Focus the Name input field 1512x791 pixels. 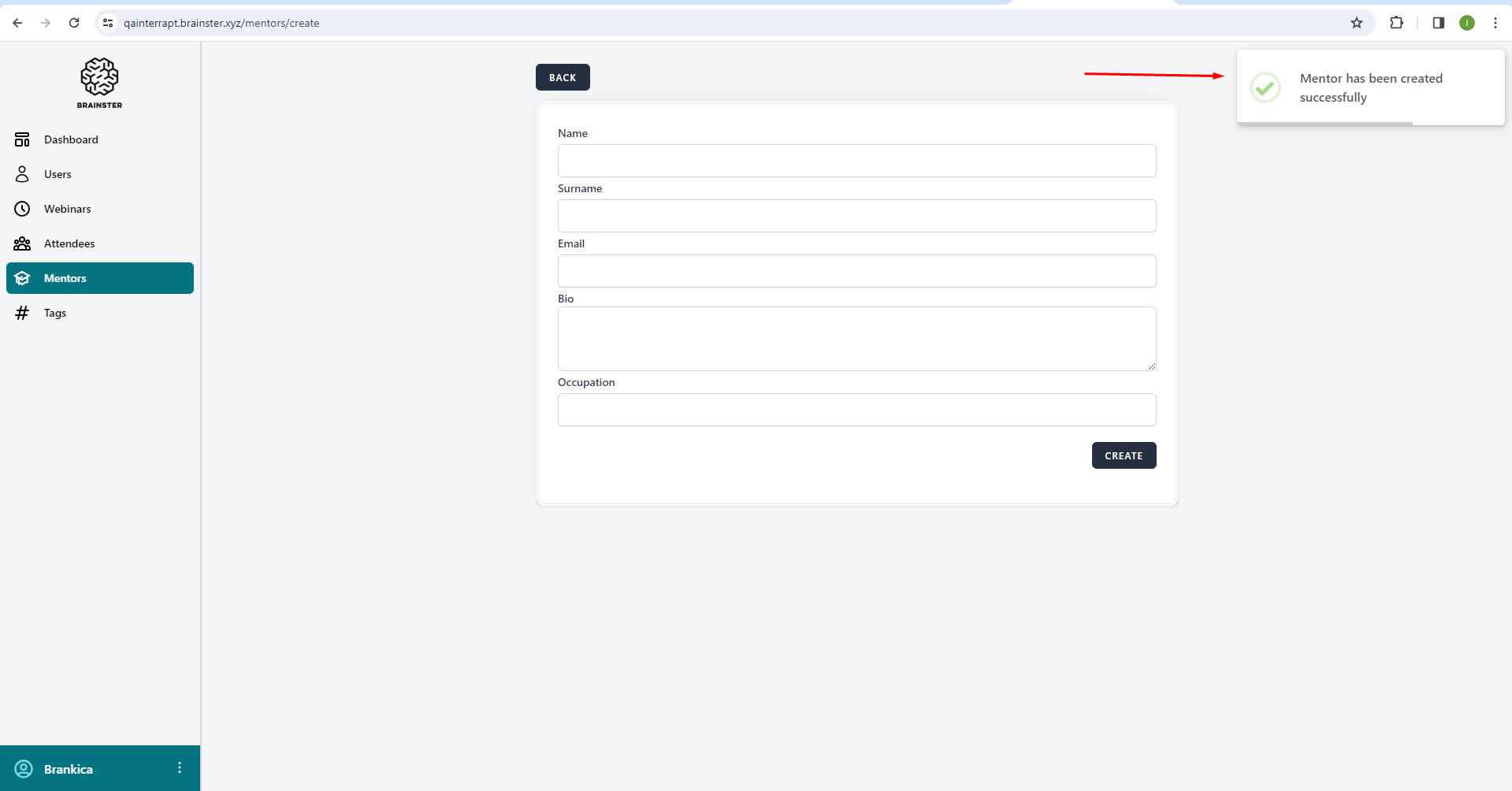tap(856, 161)
